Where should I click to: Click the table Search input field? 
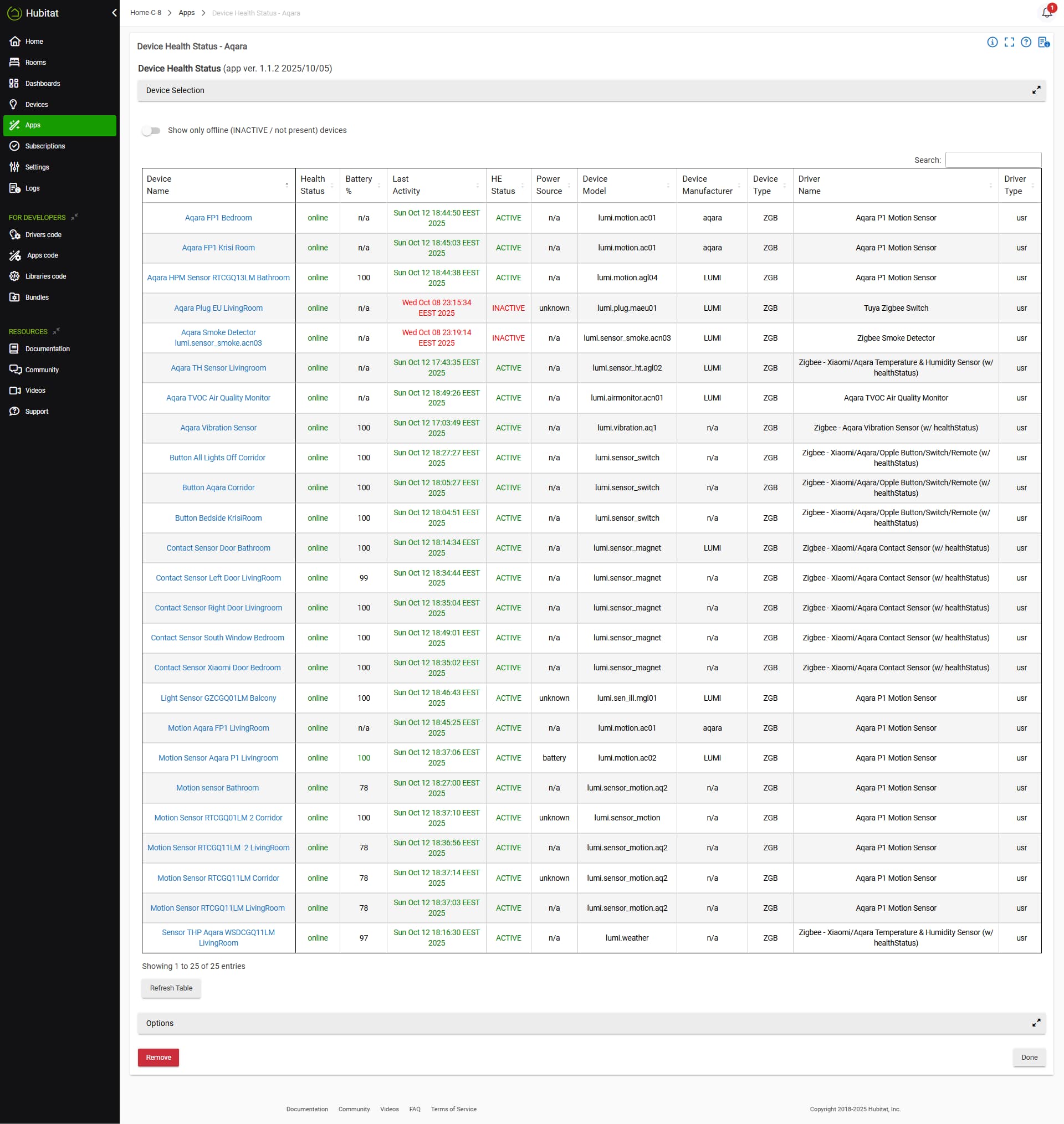pyautogui.click(x=993, y=160)
